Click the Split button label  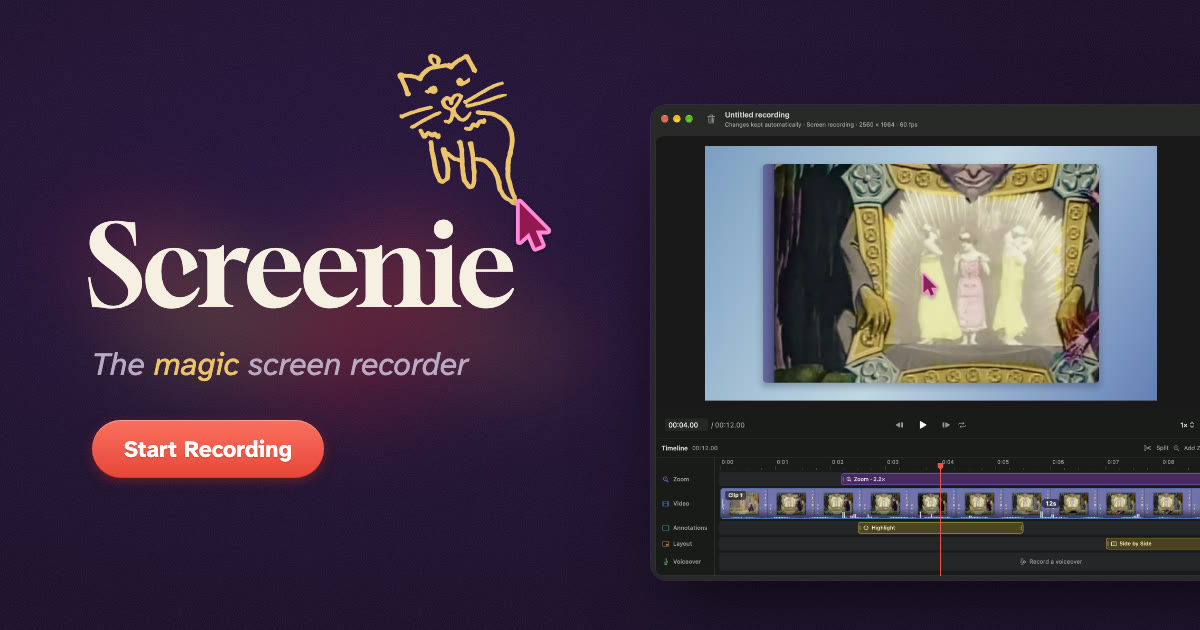tap(1162, 448)
